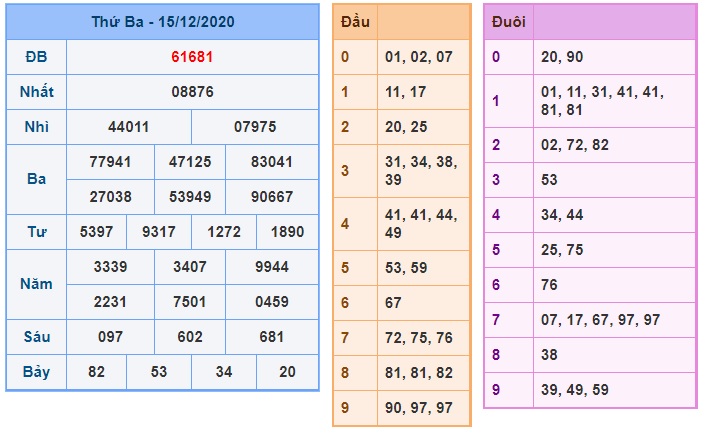Image resolution: width=706 pixels, height=434 pixels.
Task: Select Nhì prize number 44011
Action: pos(128,127)
